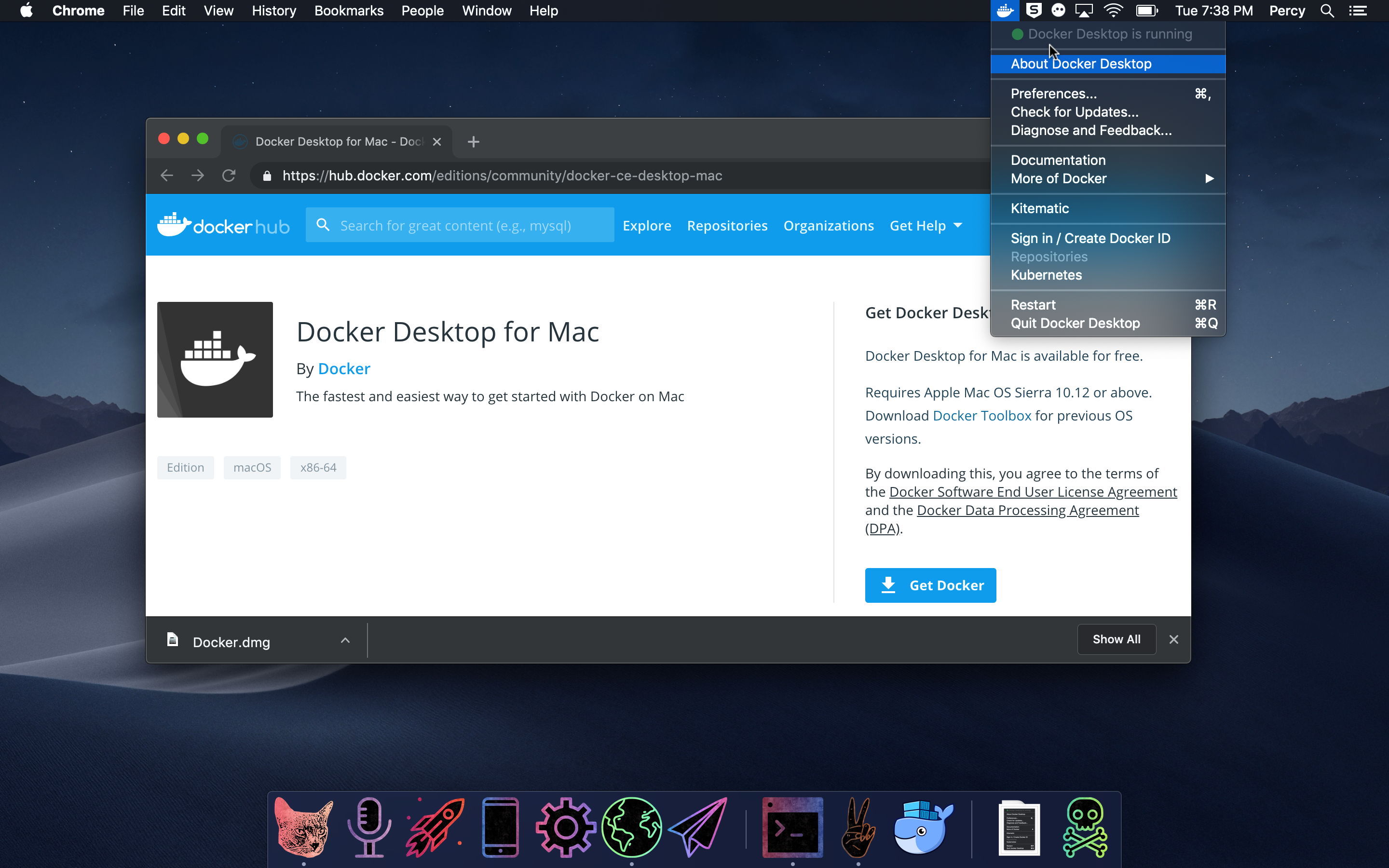Open the terminal icon in the Dock
The width and height of the screenshot is (1389, 868).
(x=792, y=827)
